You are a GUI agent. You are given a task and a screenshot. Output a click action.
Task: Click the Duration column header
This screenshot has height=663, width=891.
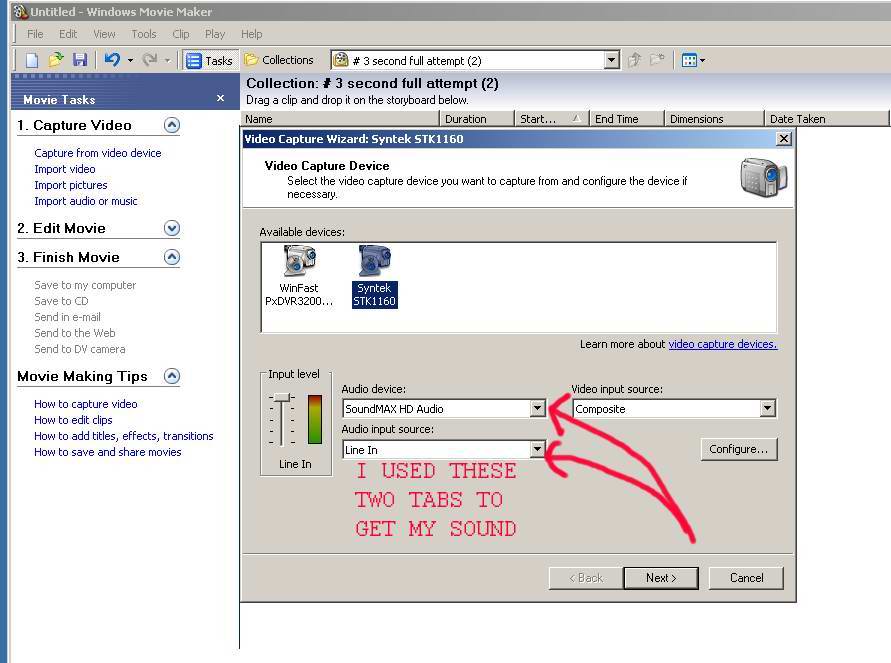click(477, 119)
